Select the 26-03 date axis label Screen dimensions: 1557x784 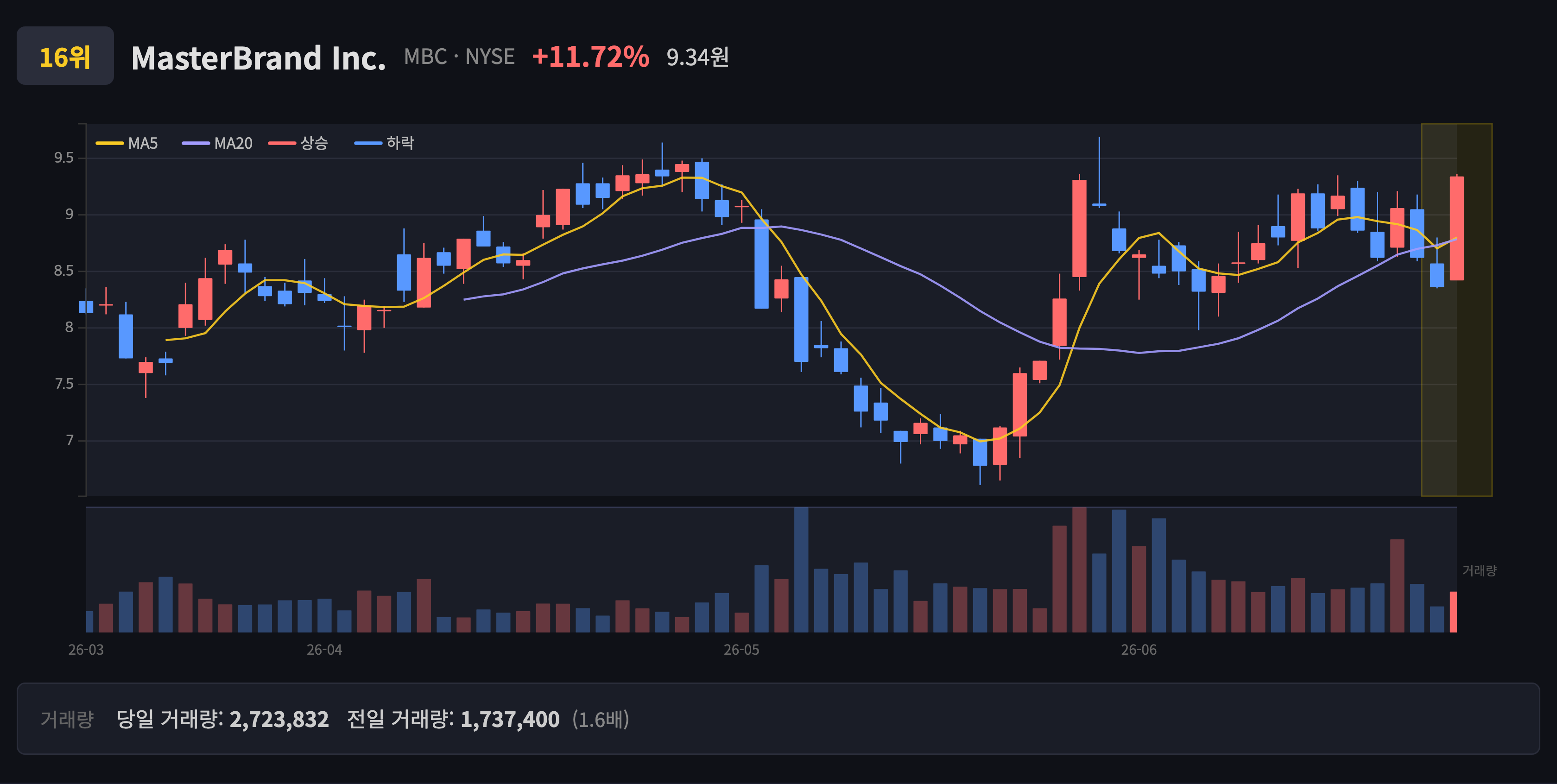[x=86, y=650]
